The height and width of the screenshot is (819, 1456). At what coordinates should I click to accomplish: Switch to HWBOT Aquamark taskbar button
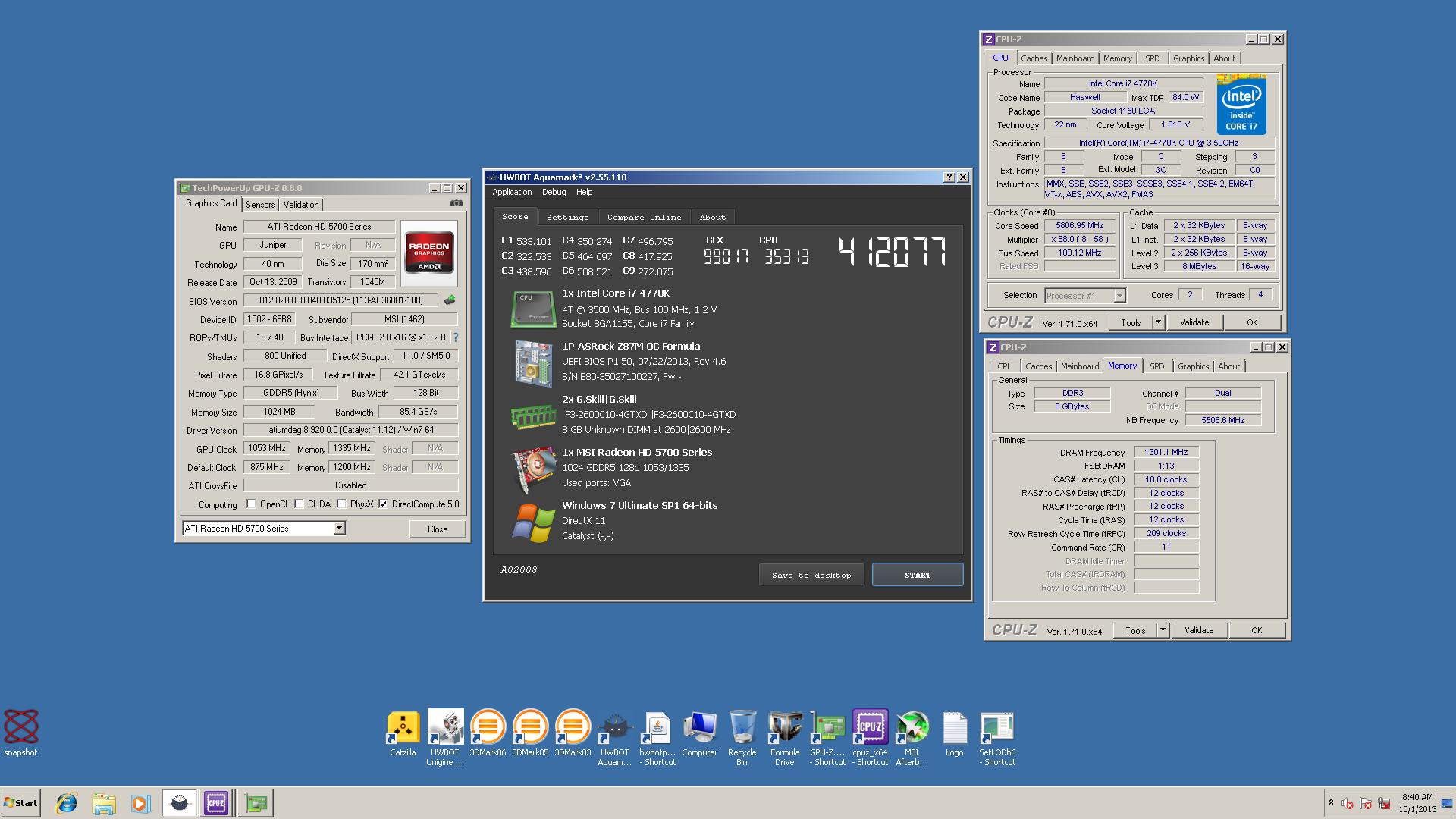tap(179, 803)
